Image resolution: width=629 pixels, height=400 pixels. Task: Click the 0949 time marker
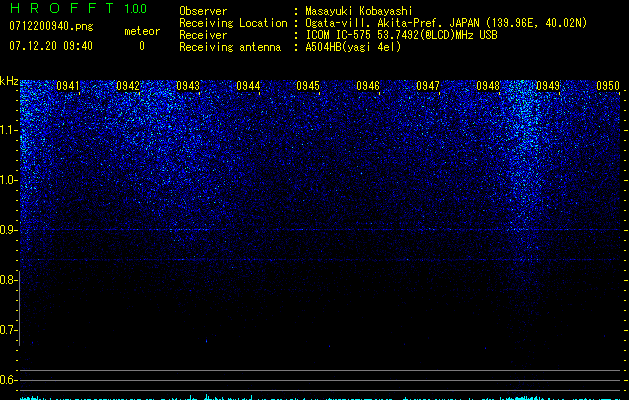548,86
